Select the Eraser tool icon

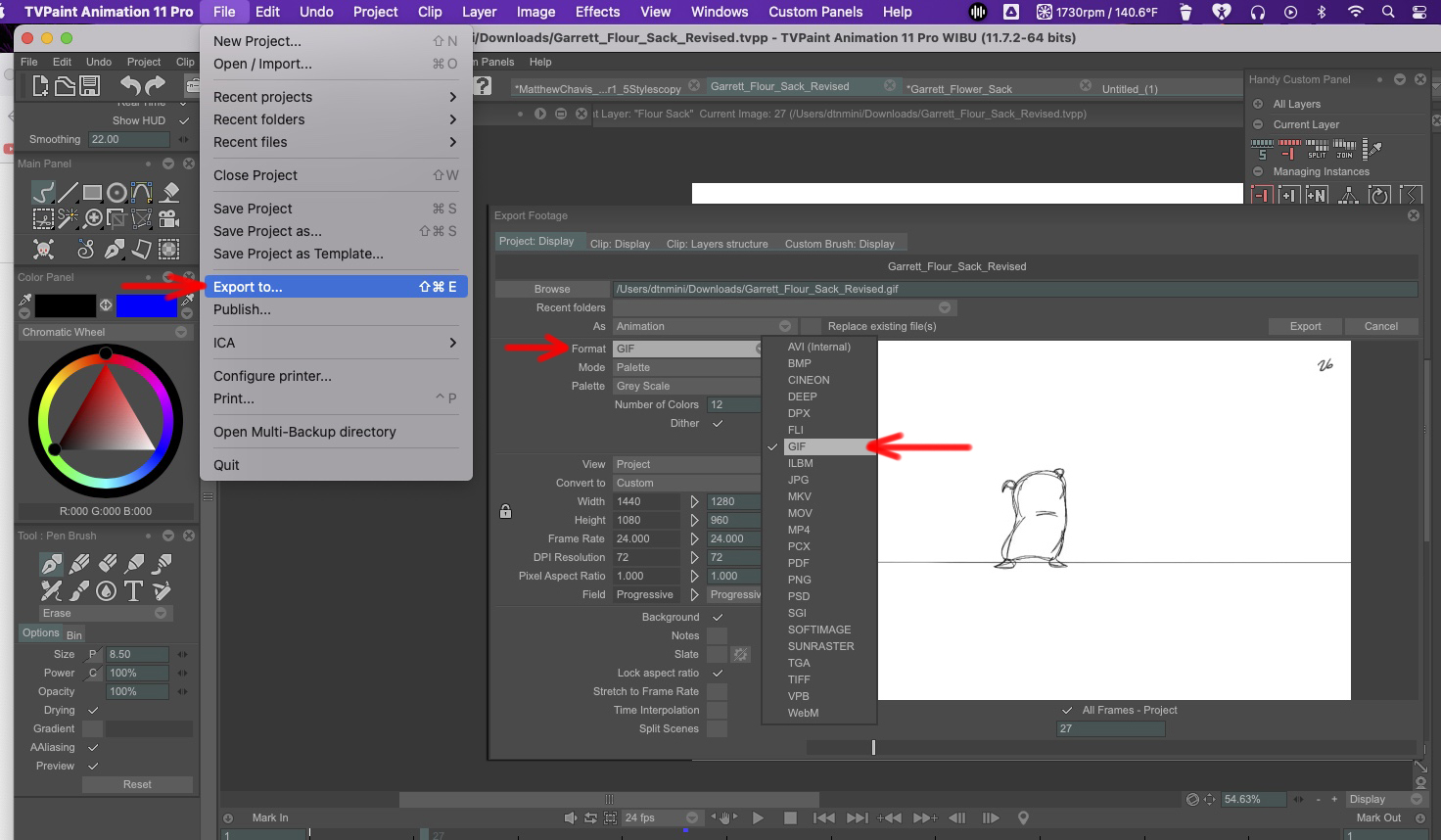point(108,563)
